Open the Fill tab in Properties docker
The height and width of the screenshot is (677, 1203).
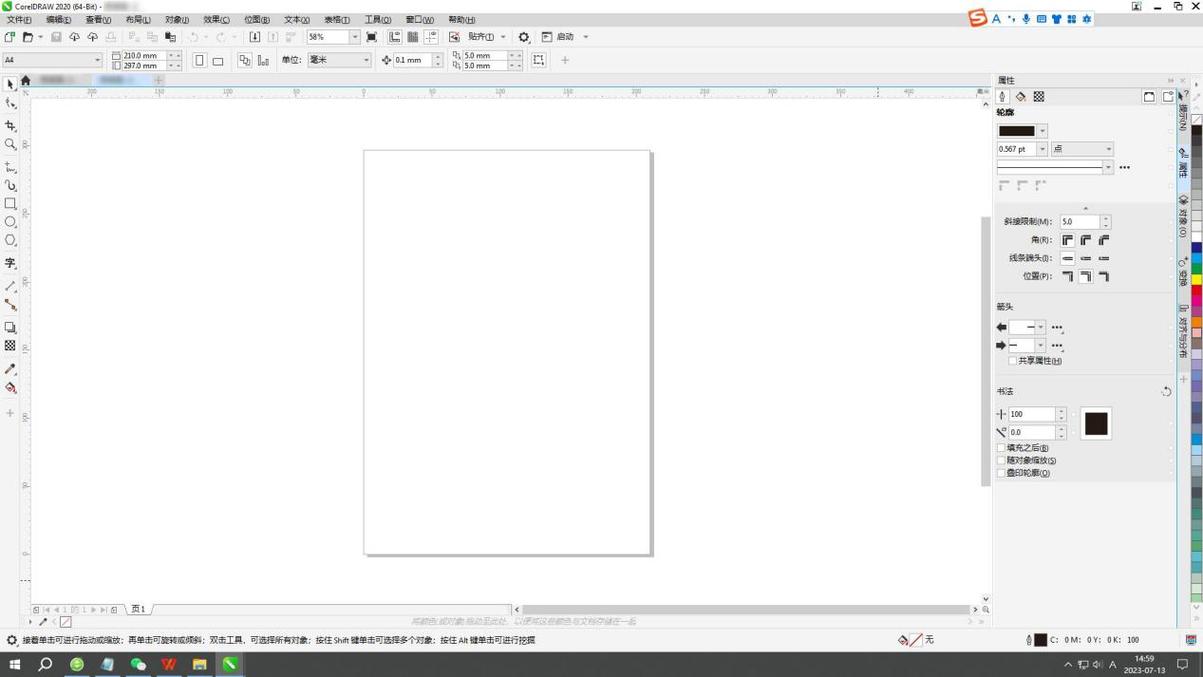click(x=1020, y=97)
